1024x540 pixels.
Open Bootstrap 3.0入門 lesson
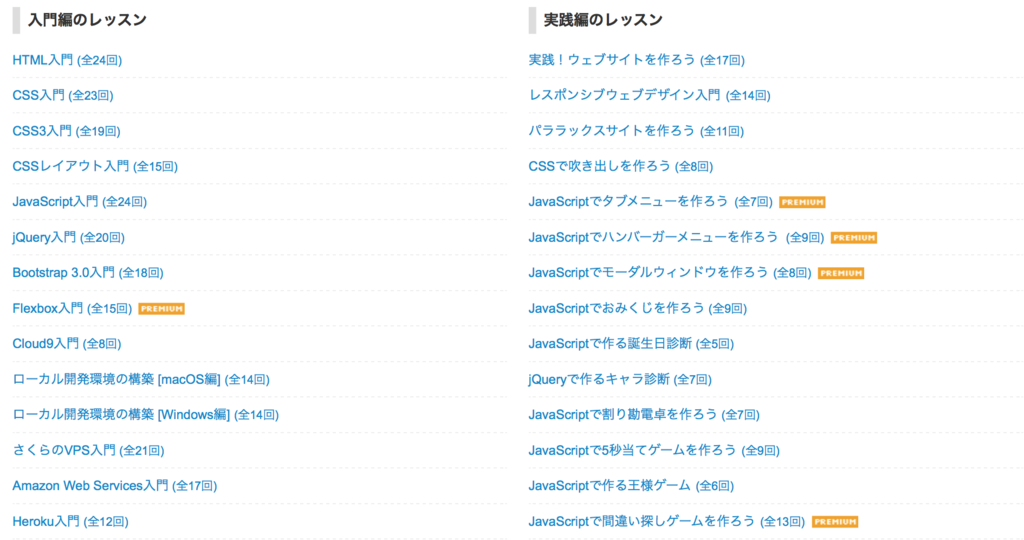coord(88,273)
